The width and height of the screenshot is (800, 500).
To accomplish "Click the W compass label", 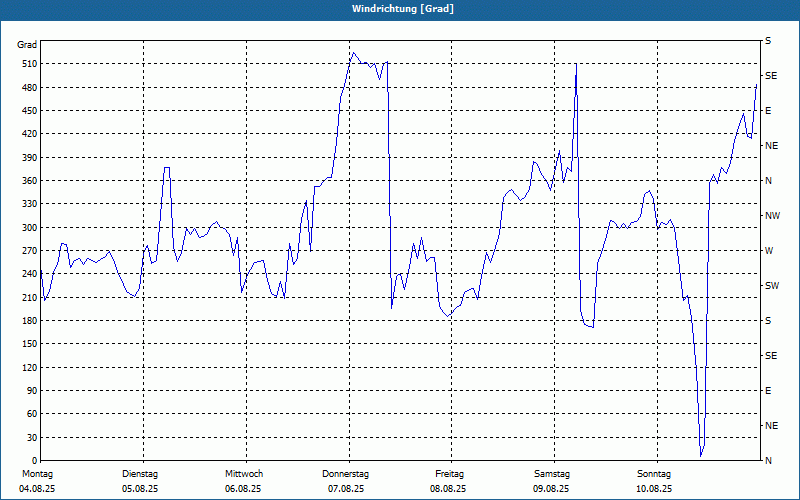I will [x=769, y=251].
